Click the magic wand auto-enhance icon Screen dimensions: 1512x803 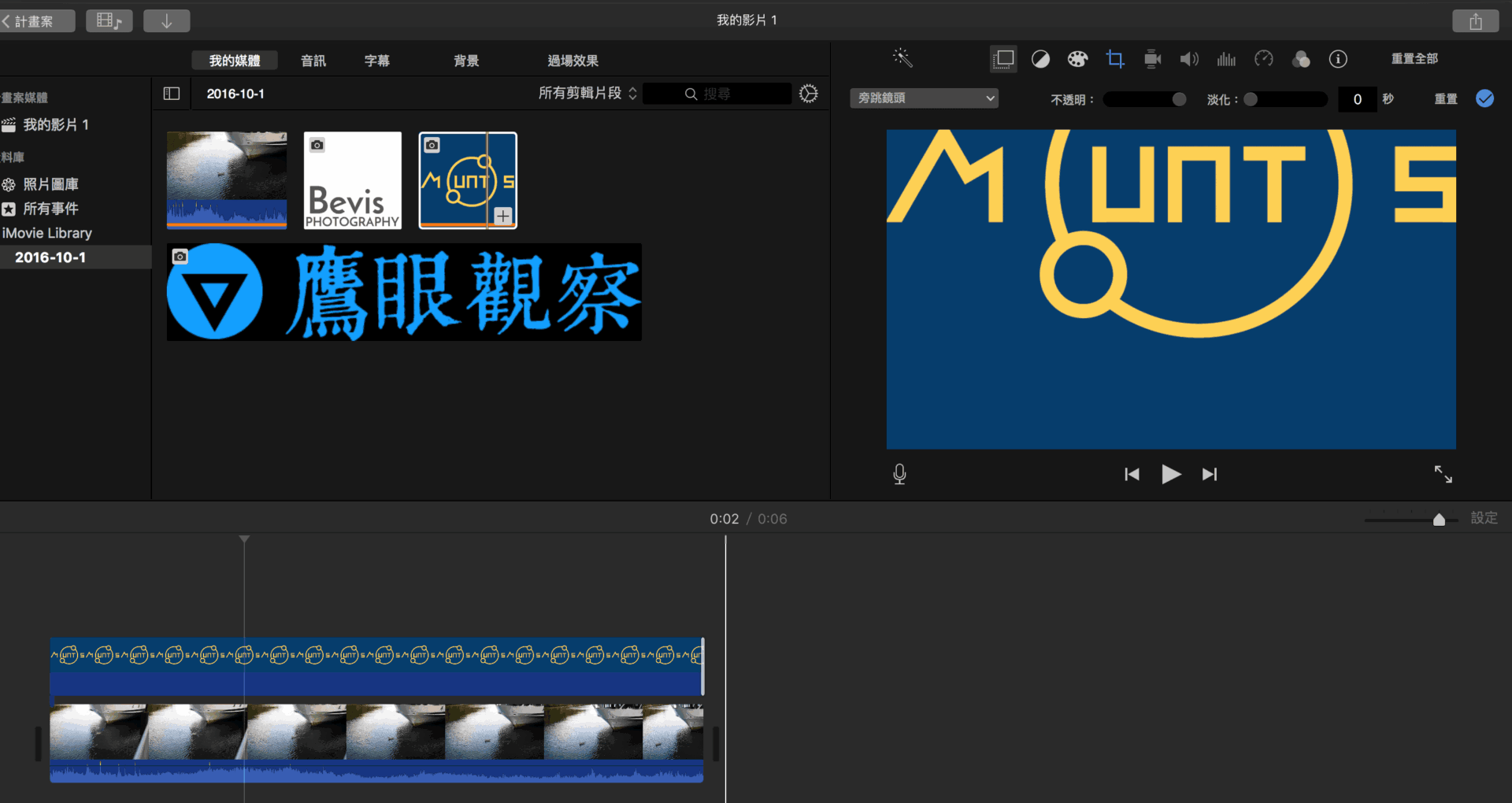(902, 57)
